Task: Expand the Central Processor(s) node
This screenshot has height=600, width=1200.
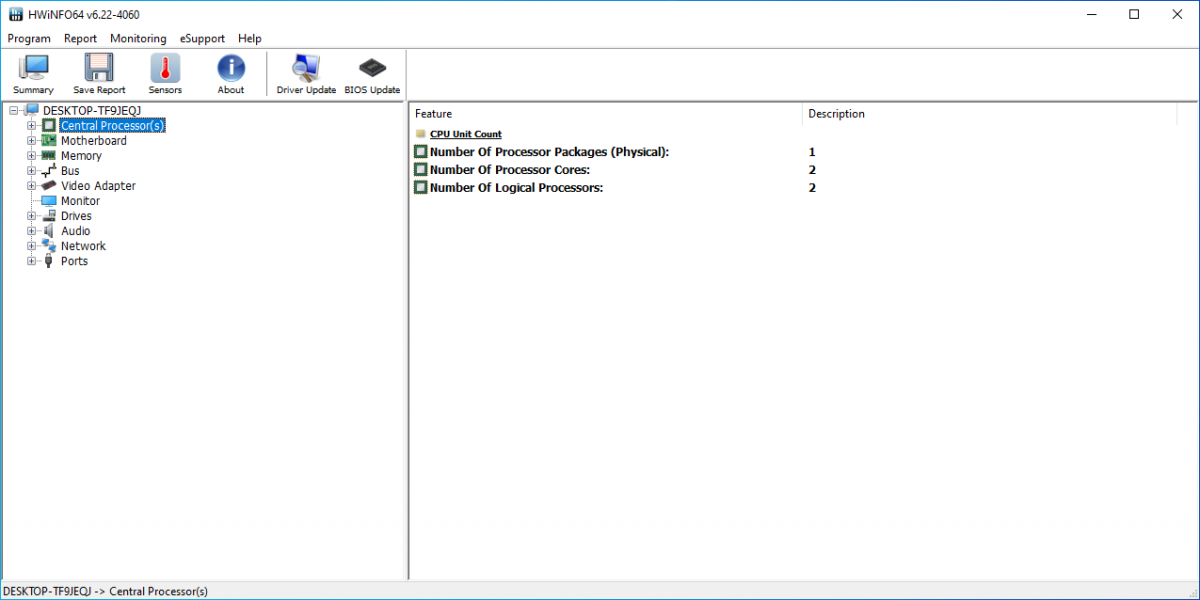Action: click(32, 126)
